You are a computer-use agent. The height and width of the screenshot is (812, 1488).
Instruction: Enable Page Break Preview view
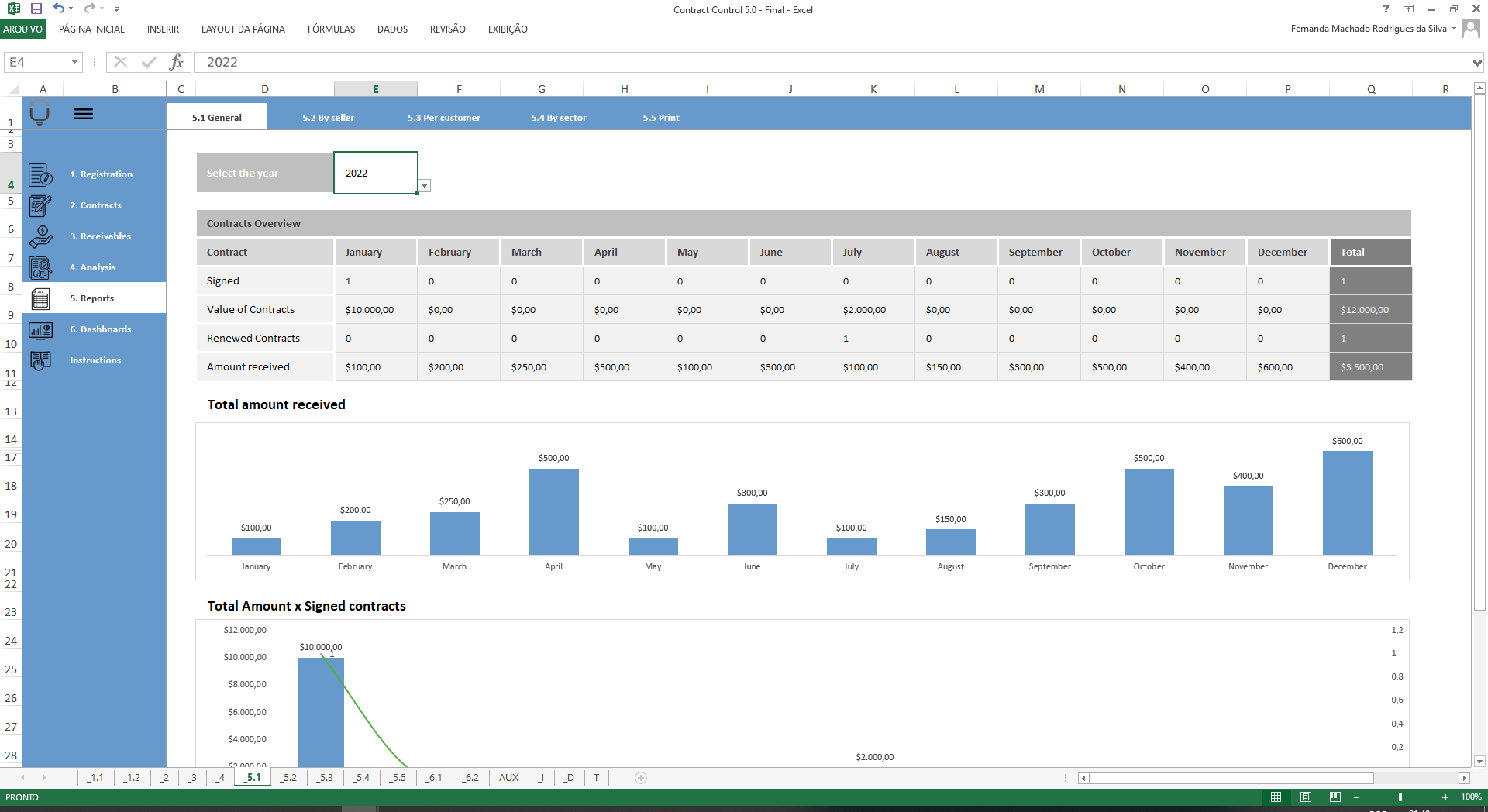(x=1335, y=797)
